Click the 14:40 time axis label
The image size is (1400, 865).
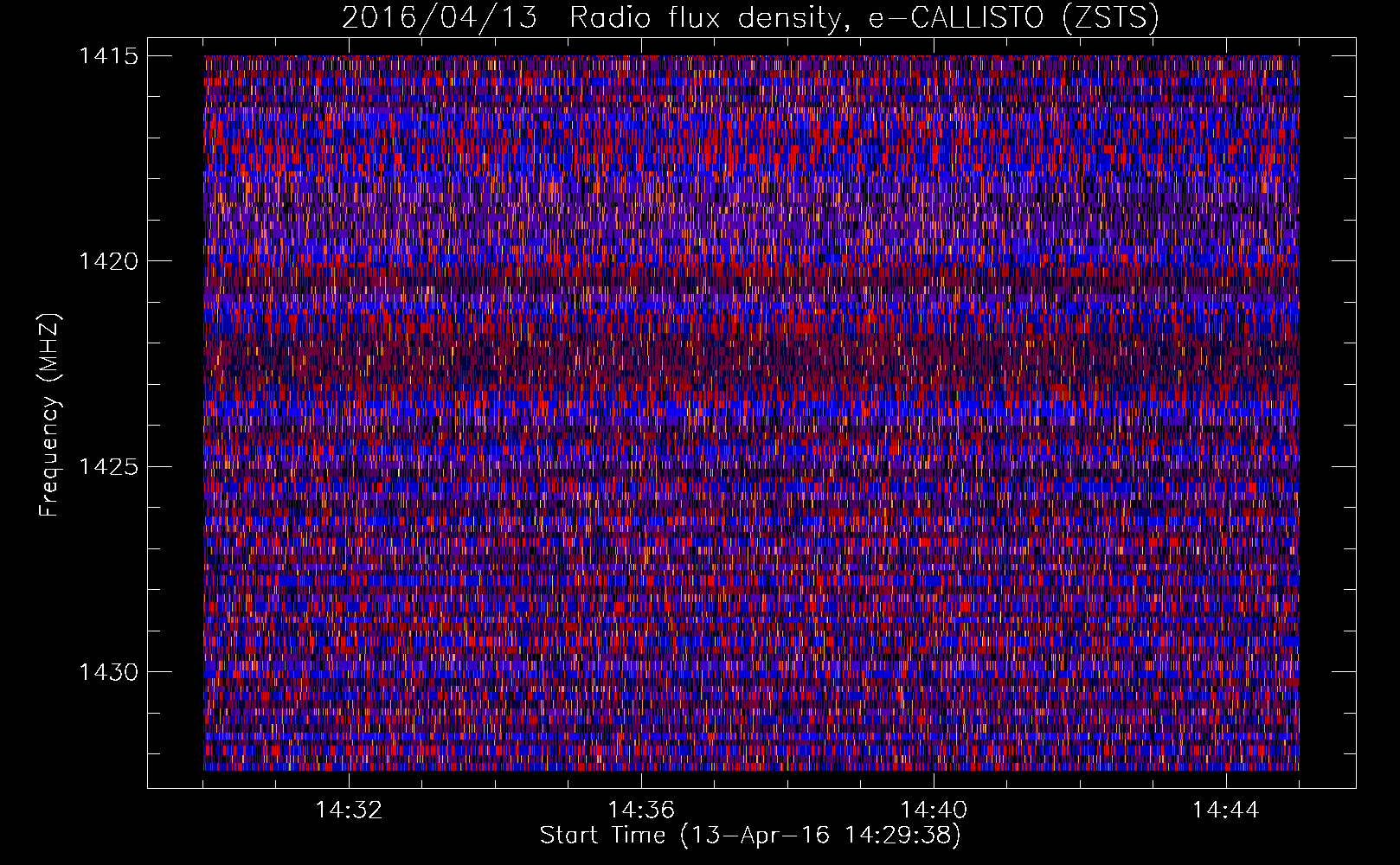tap(934, 811)
